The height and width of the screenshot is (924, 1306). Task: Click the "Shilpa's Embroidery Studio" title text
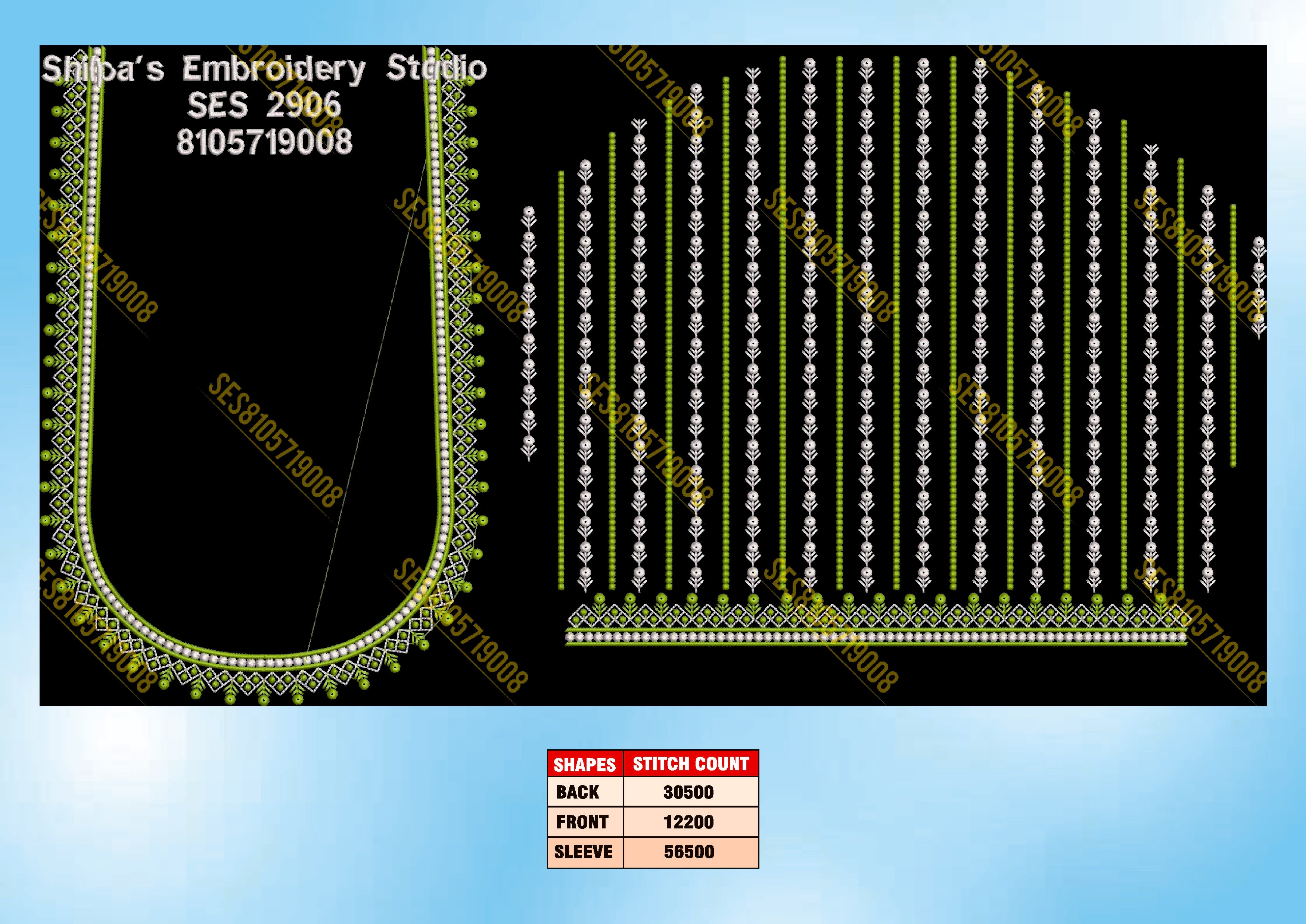[x=265, y=69]
